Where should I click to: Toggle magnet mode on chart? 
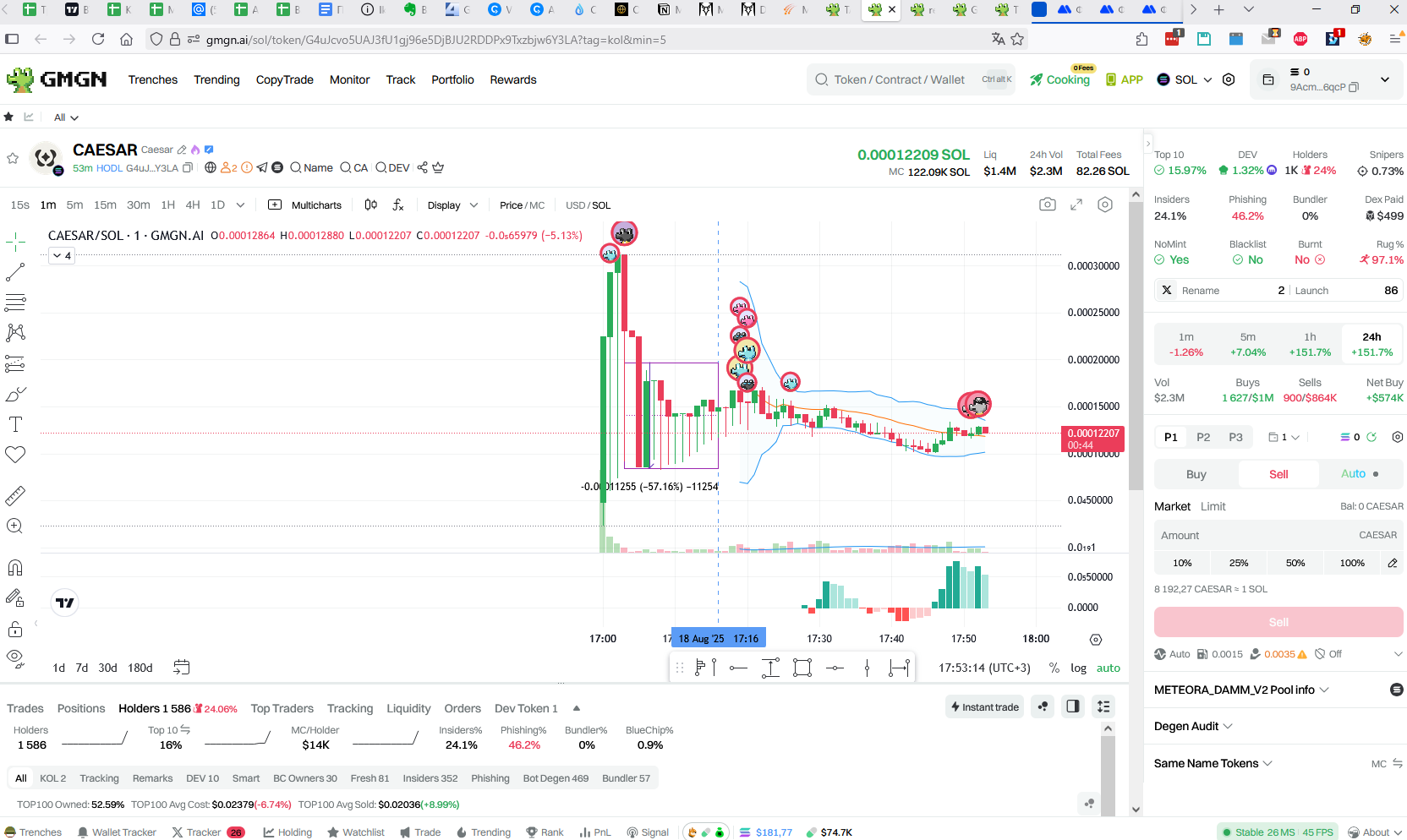click(x=15, y=567)
